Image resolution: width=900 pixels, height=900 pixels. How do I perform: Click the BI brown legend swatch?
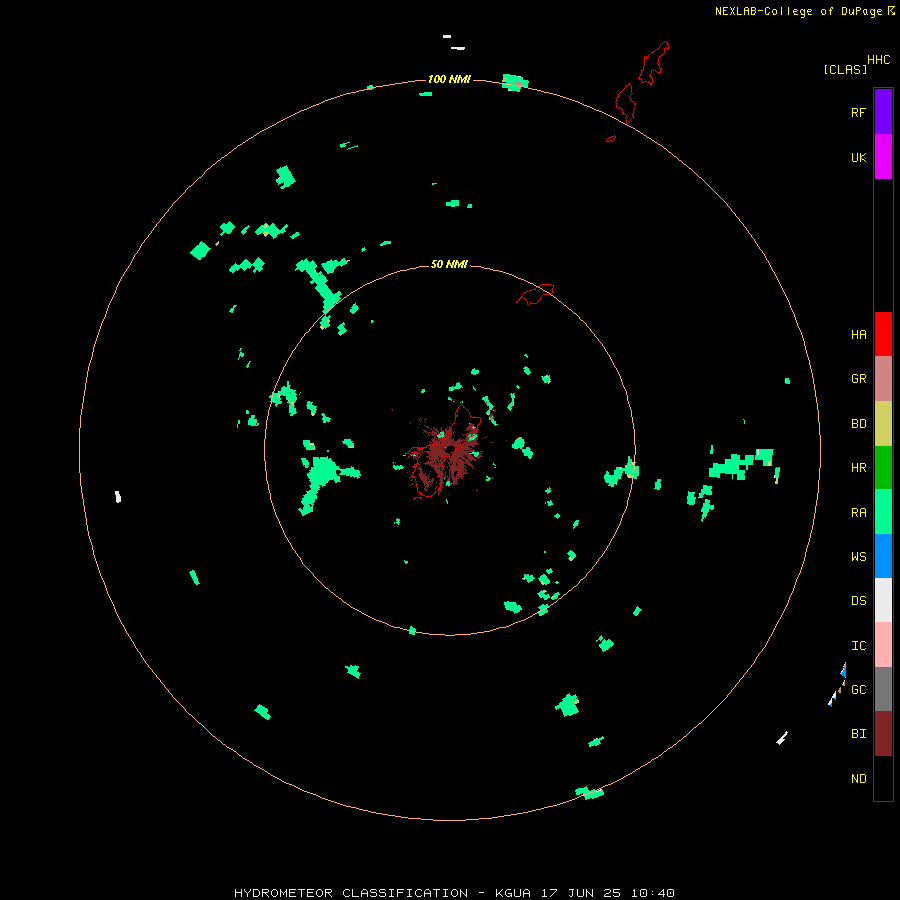point(883,734)
